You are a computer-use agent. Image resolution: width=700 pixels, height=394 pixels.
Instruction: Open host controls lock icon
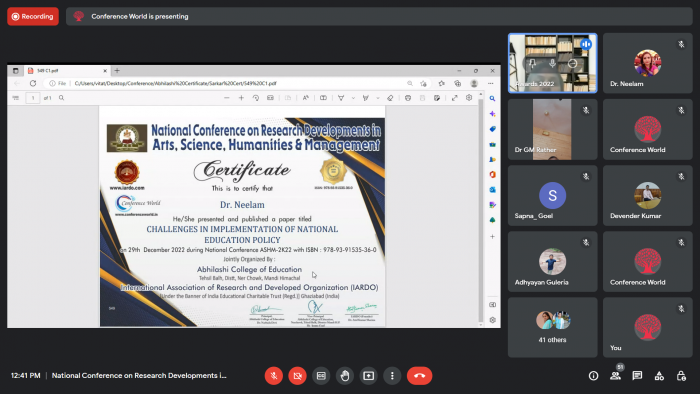[681, 376]
